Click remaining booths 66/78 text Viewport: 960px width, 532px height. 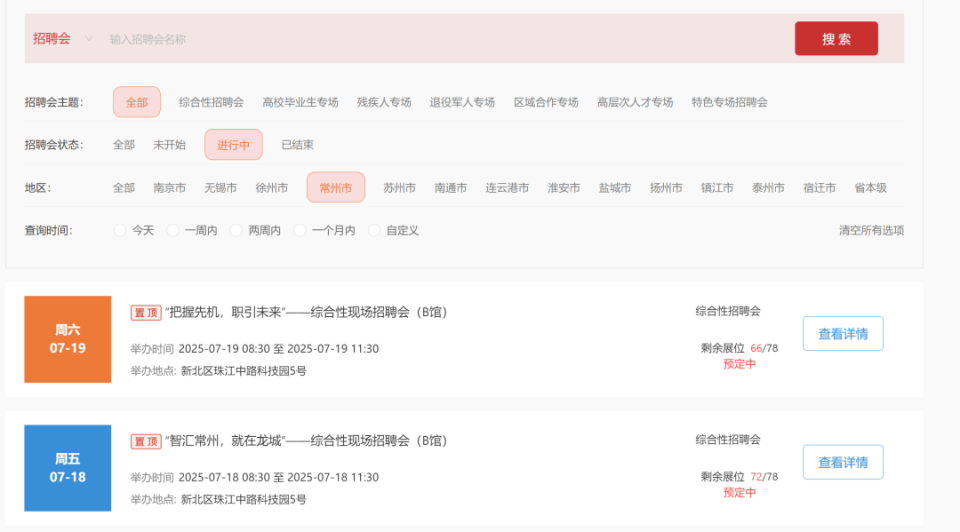pyautogui.click(x=739, y=348)
